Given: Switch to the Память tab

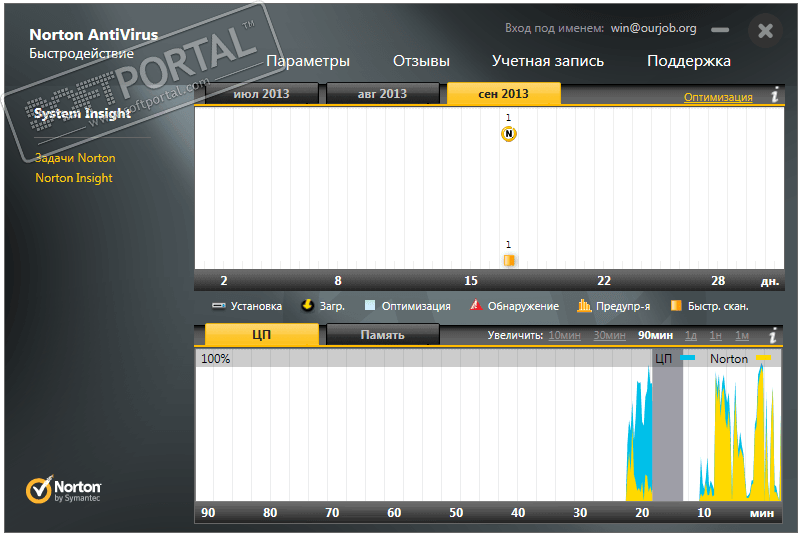Looking at the screenshot, I should coord(382,334).
